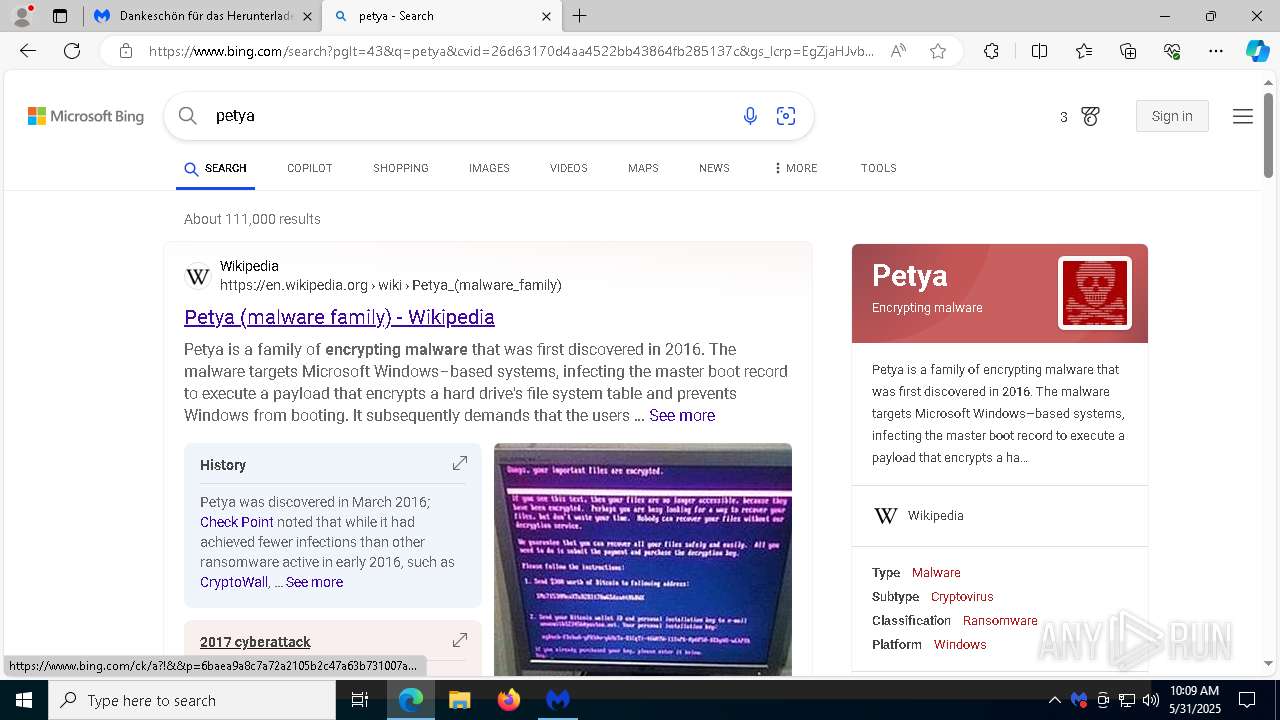Screen dimensions: 1280x720
Task: Click the Ransomware classification link
Action: pos(1000,621)
